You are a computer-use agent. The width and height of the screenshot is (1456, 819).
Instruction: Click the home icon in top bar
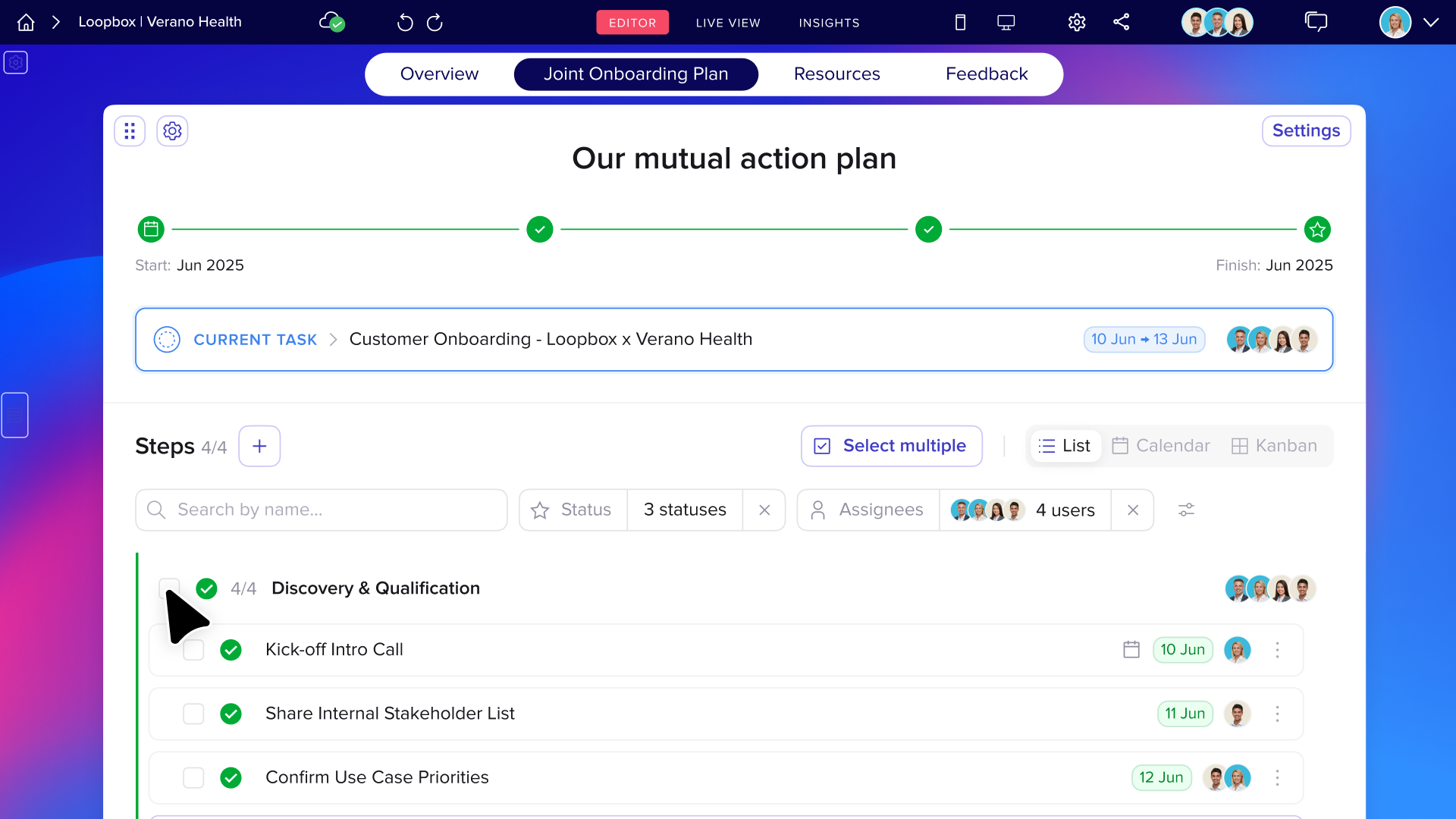(x=26, y=23)
